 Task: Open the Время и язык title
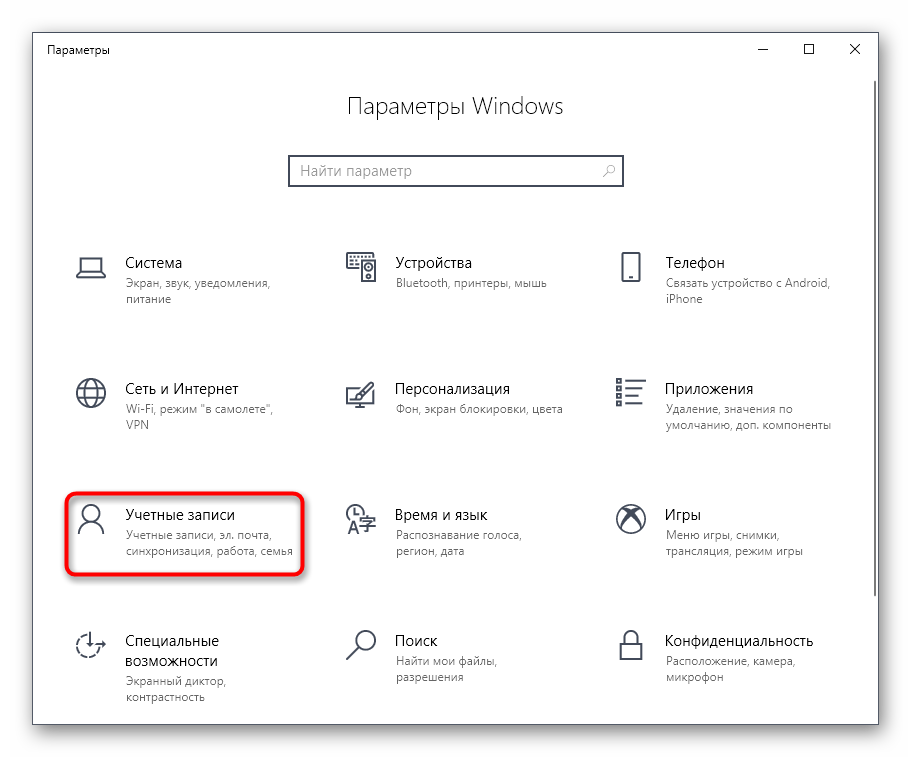(x=441, y=515)
